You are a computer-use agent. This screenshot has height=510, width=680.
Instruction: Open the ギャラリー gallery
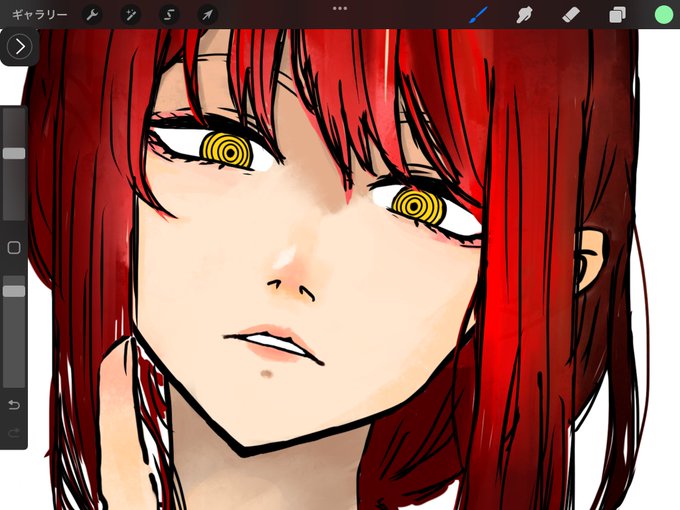39,15
